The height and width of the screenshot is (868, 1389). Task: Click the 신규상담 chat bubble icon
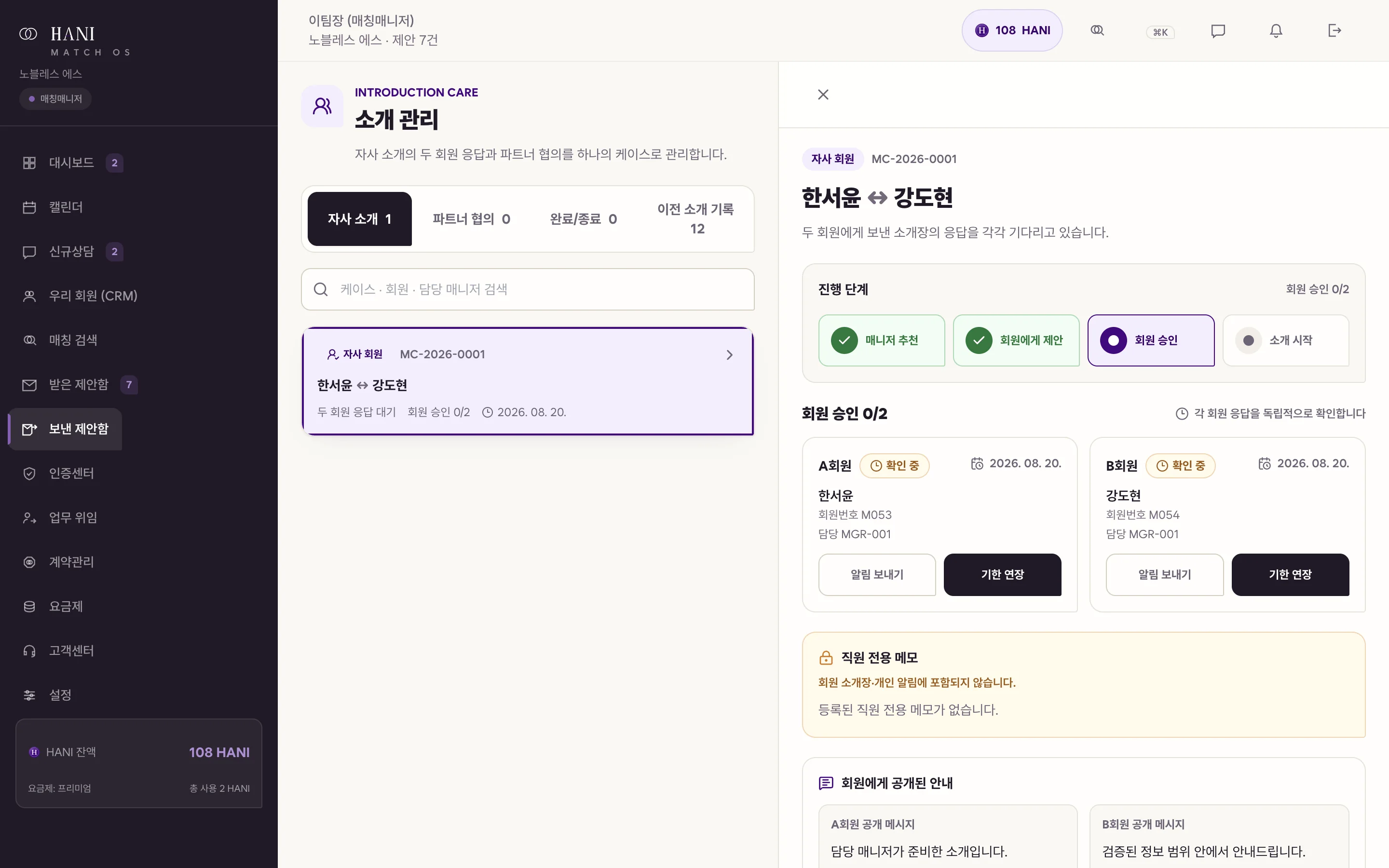pyautogui.click(x=29, y=252)
